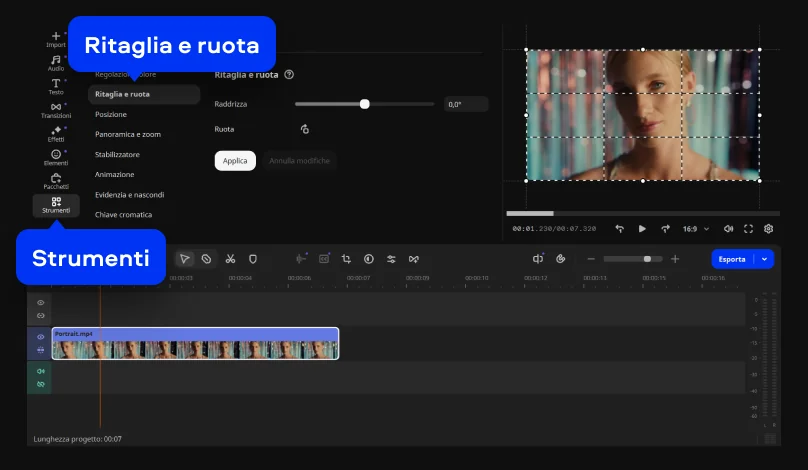Expand the Esporta dropdown arrow
Viewport: 808px width, 470px height.
[765, 258]
